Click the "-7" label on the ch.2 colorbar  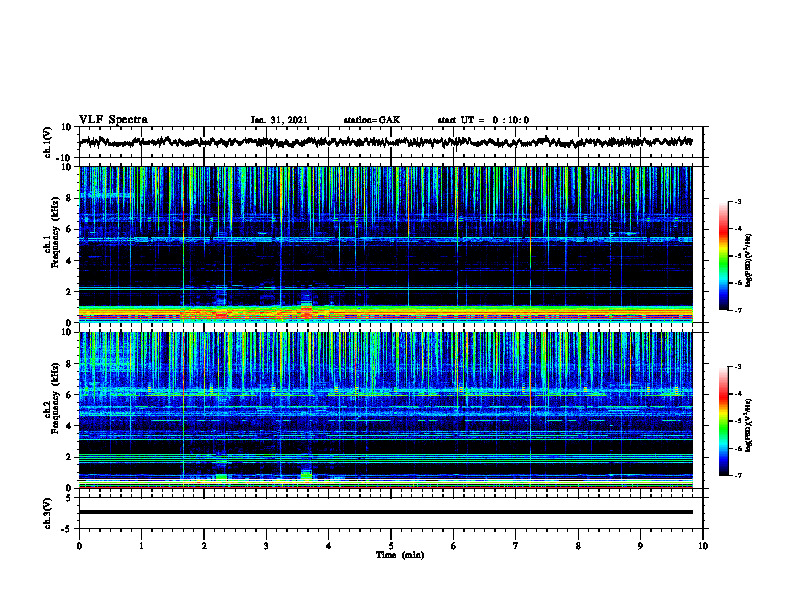[738, 476]
